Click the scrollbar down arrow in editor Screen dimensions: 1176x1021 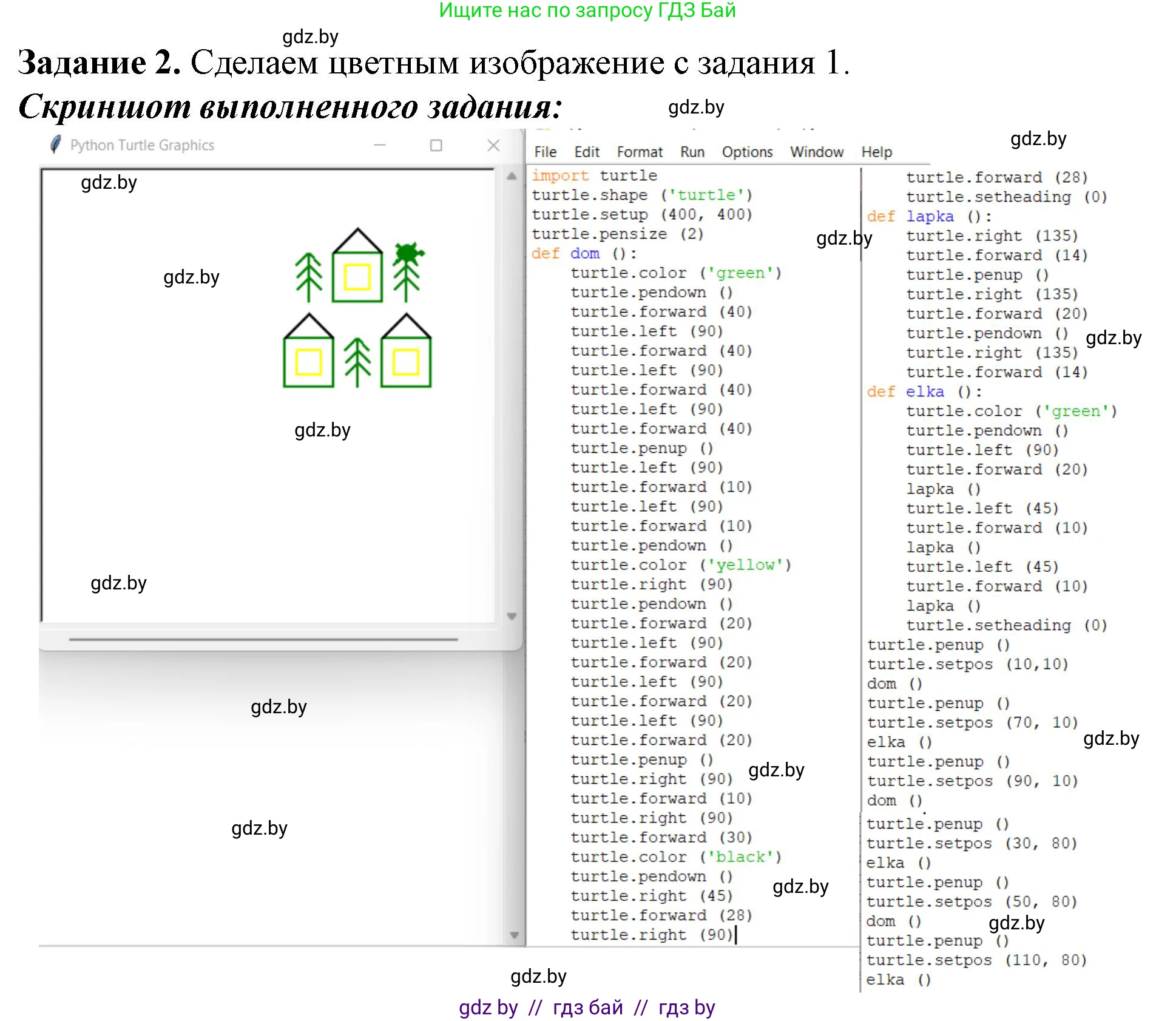pyautogui.click(x=513, y=935)
